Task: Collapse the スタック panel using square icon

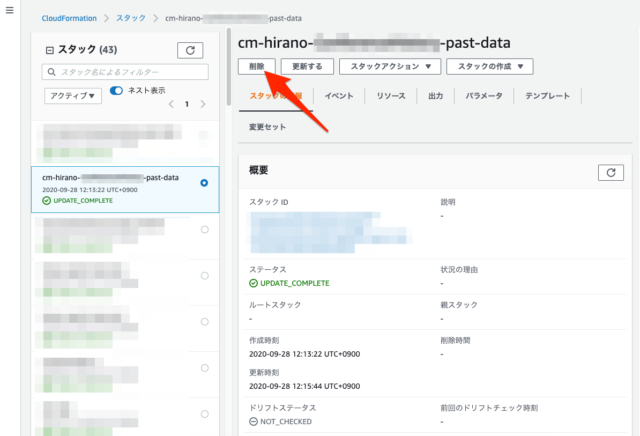Action: (x=50, y=50)
